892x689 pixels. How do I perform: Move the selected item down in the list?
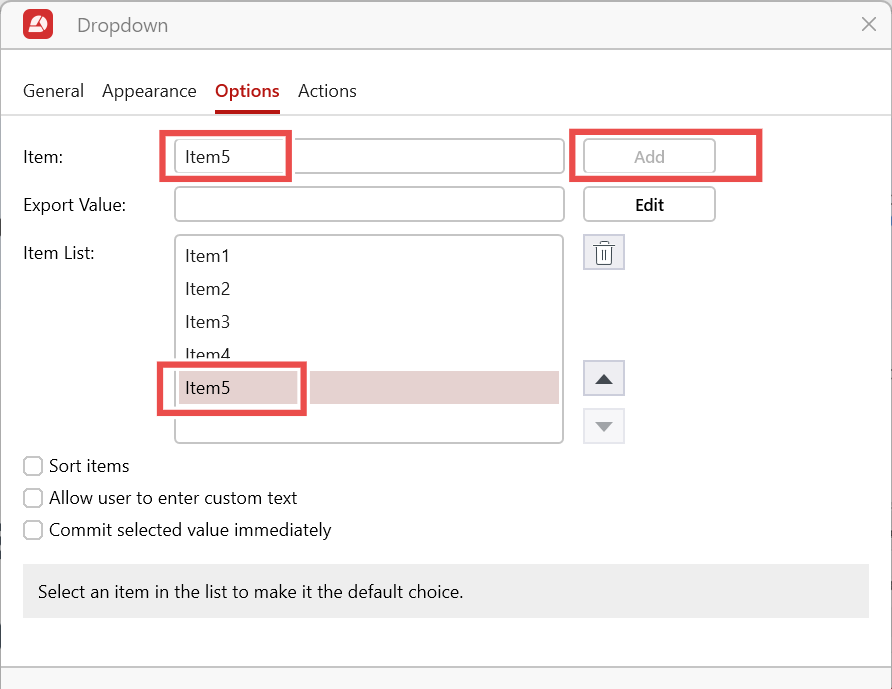pyautogui.click(x=604, y=426)
